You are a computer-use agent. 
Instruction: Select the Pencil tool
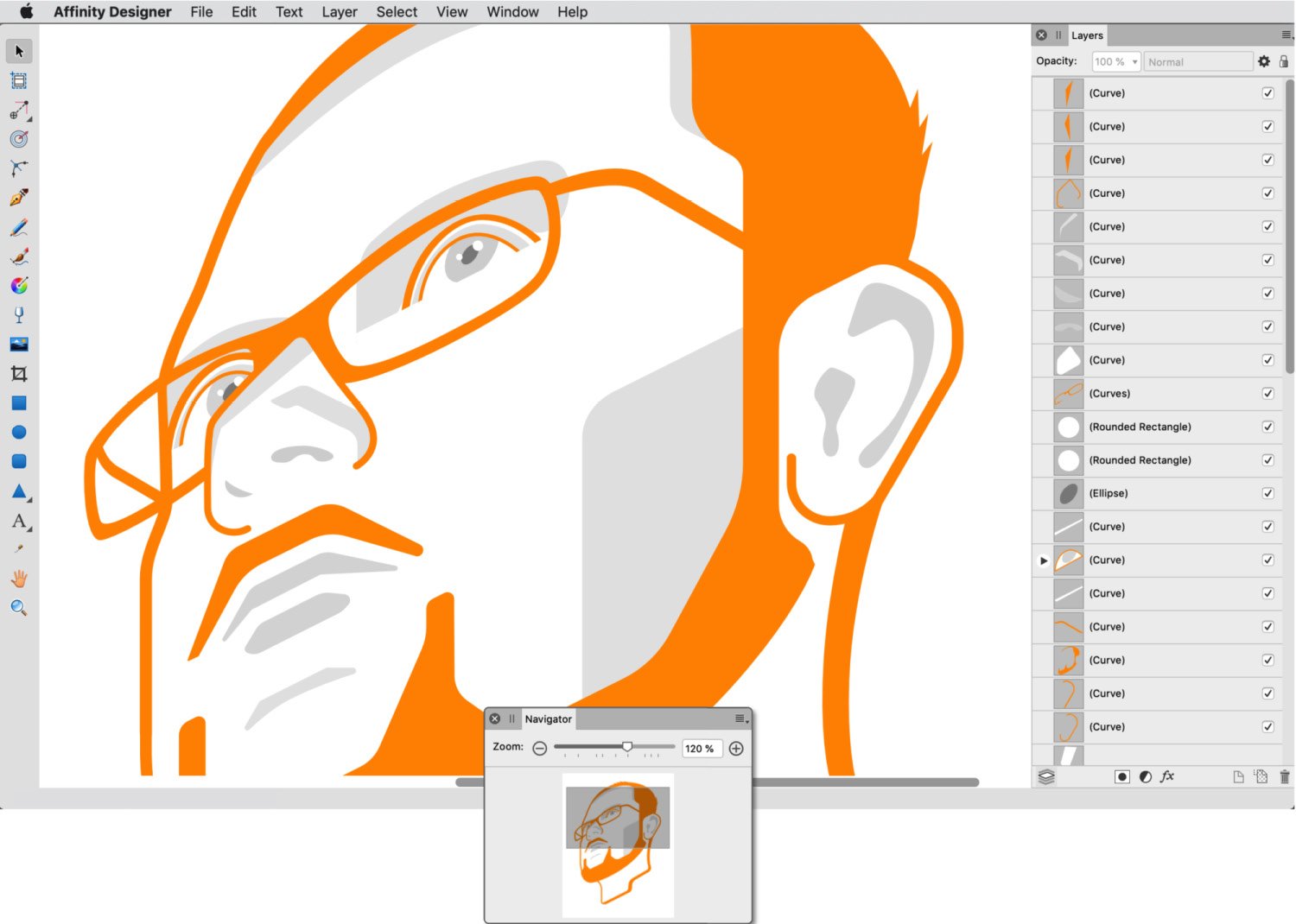click(x=19, y=227)
